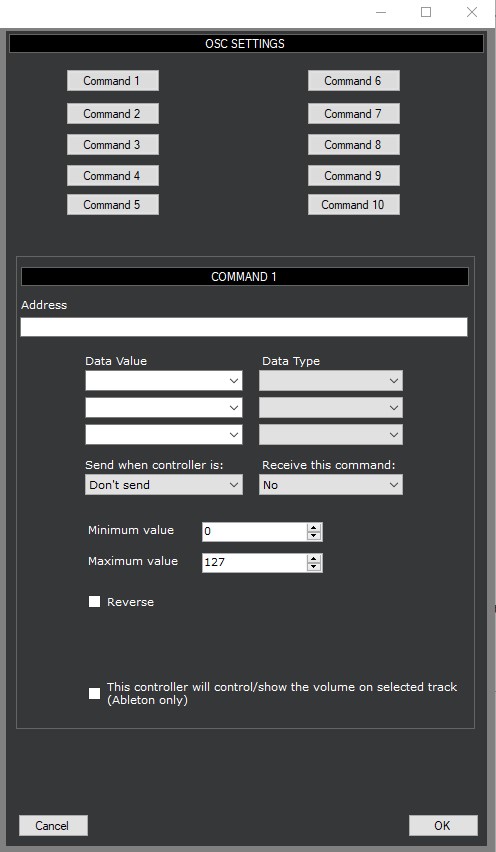Tick the Ableton selected track volume checkbox
Viewport: 496px width, 852px height.
(x=95, y=693)
